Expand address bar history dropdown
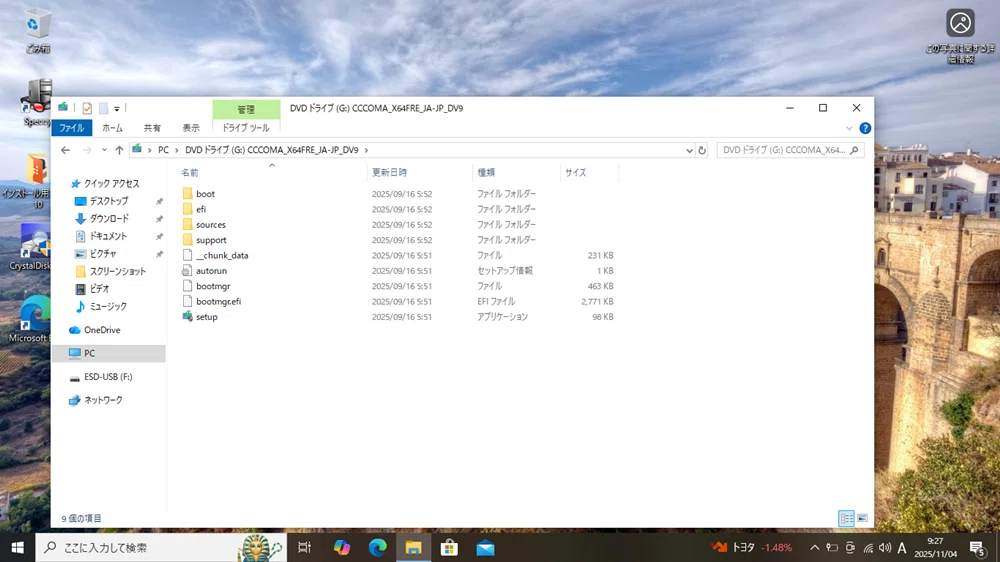Image resolution: width=1000 pixels, height=562 pixels. (689, 151)
